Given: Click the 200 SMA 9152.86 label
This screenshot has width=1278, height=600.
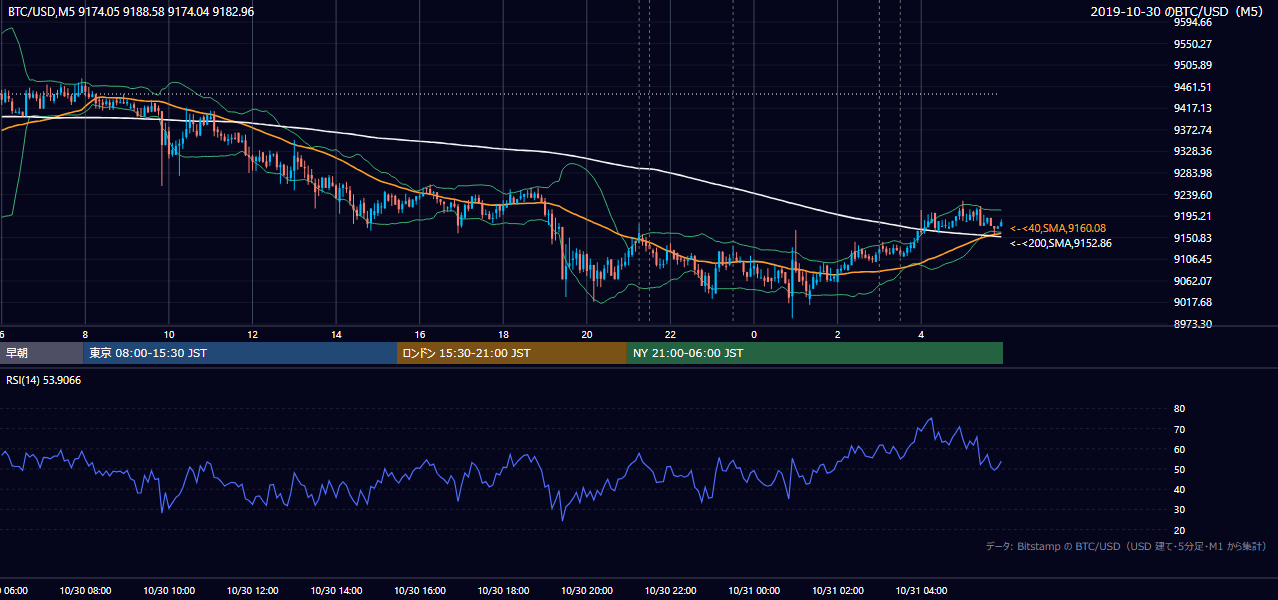Looking at the screenshot, I should click(x=1061, y=243).
